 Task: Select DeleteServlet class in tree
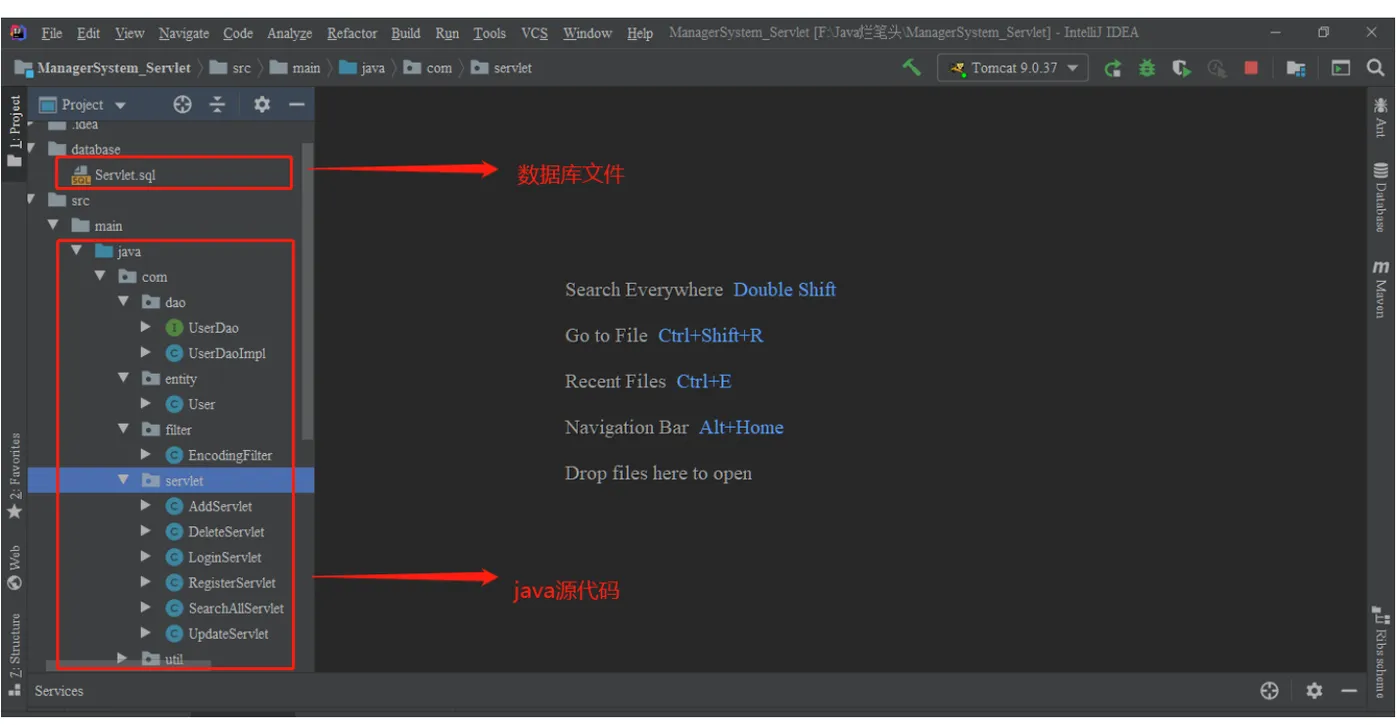(226, 531)
